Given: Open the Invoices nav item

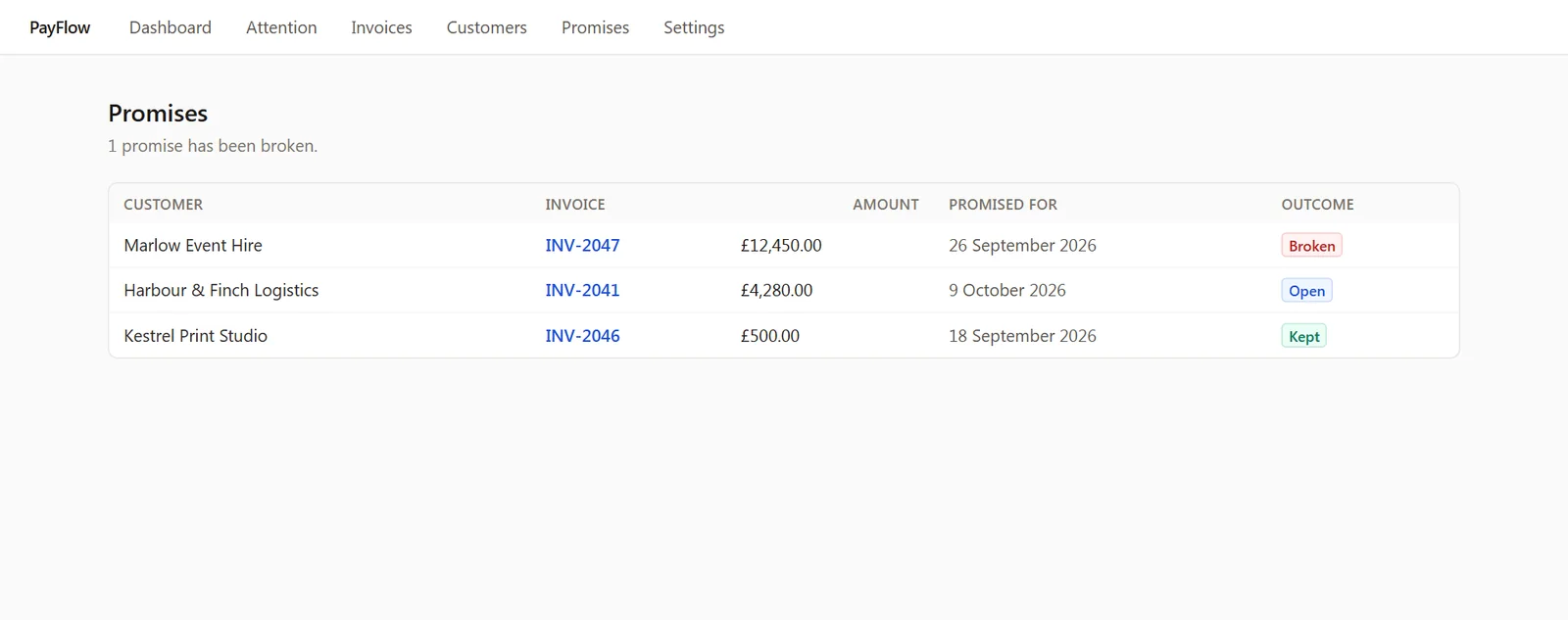Looking at the screenshot, I should (381, 27).
